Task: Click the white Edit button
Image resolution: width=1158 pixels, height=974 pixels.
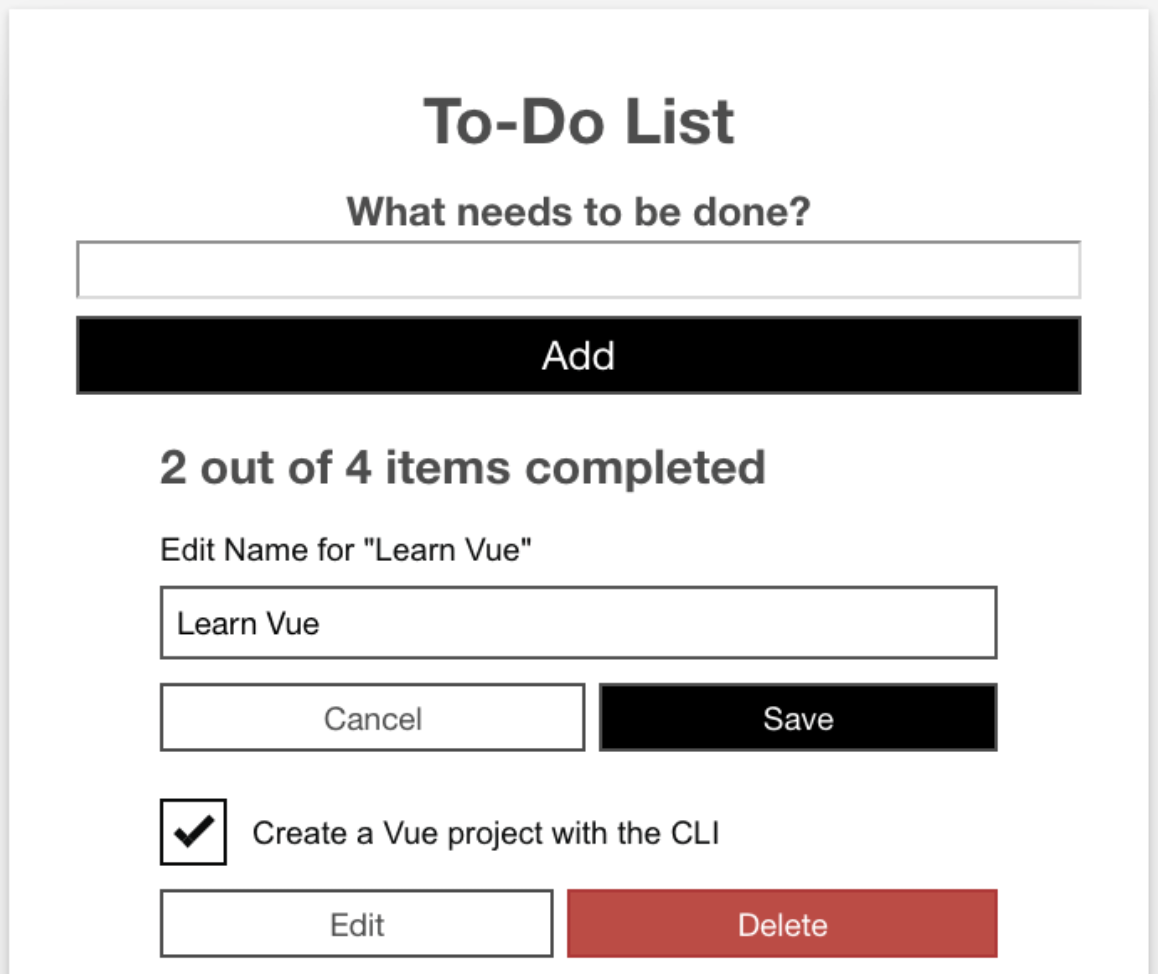Action: (x=356, y=924)
